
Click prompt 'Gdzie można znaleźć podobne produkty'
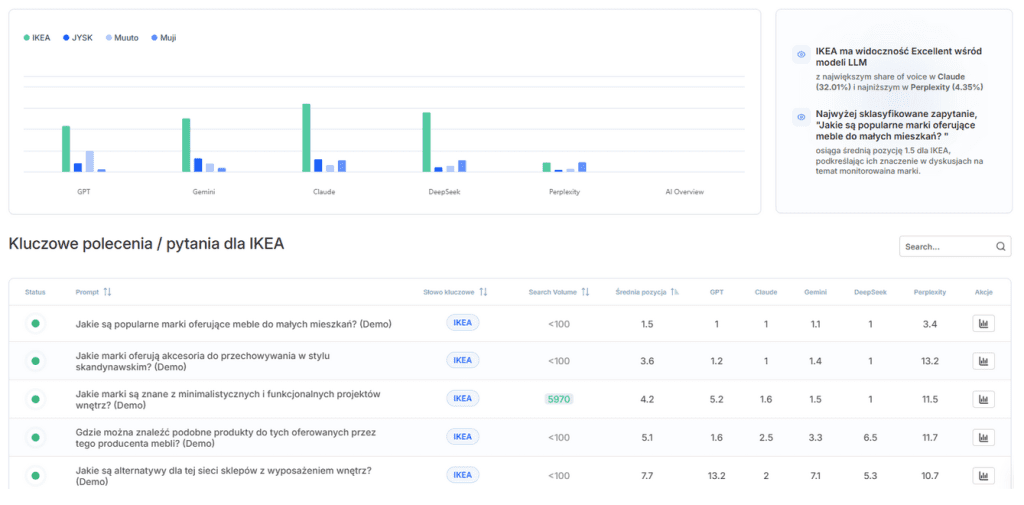[x=226, y=437]
